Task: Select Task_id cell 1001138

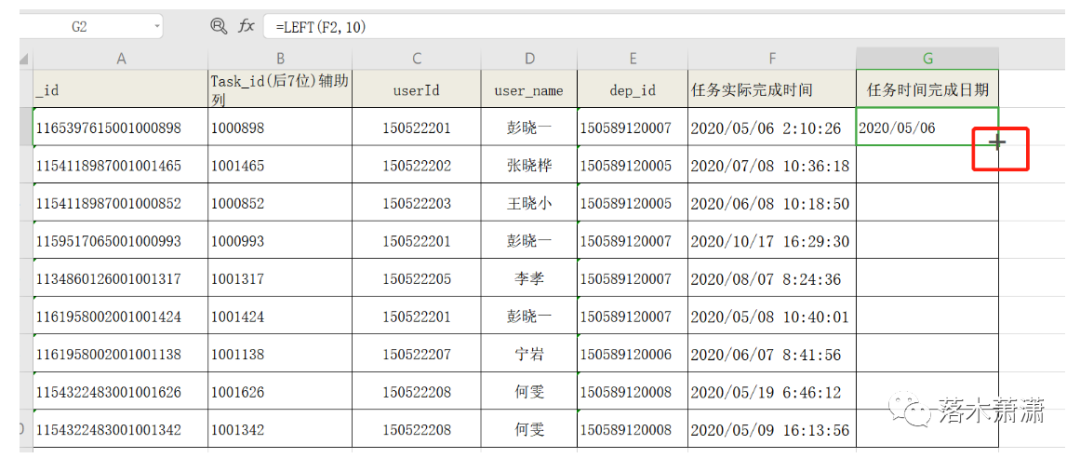Action: [x=280, y=354]
